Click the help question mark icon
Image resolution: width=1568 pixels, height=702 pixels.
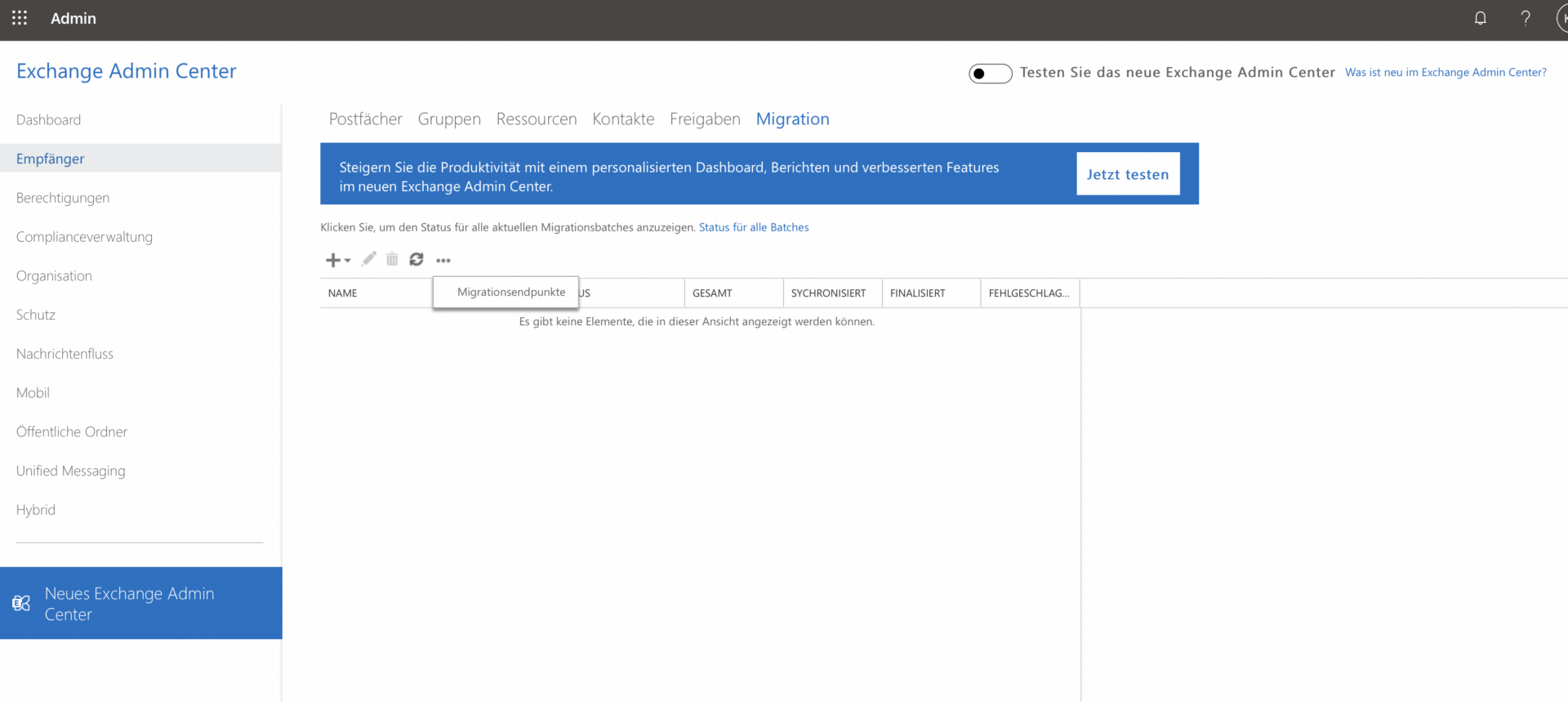point(1525,18)
